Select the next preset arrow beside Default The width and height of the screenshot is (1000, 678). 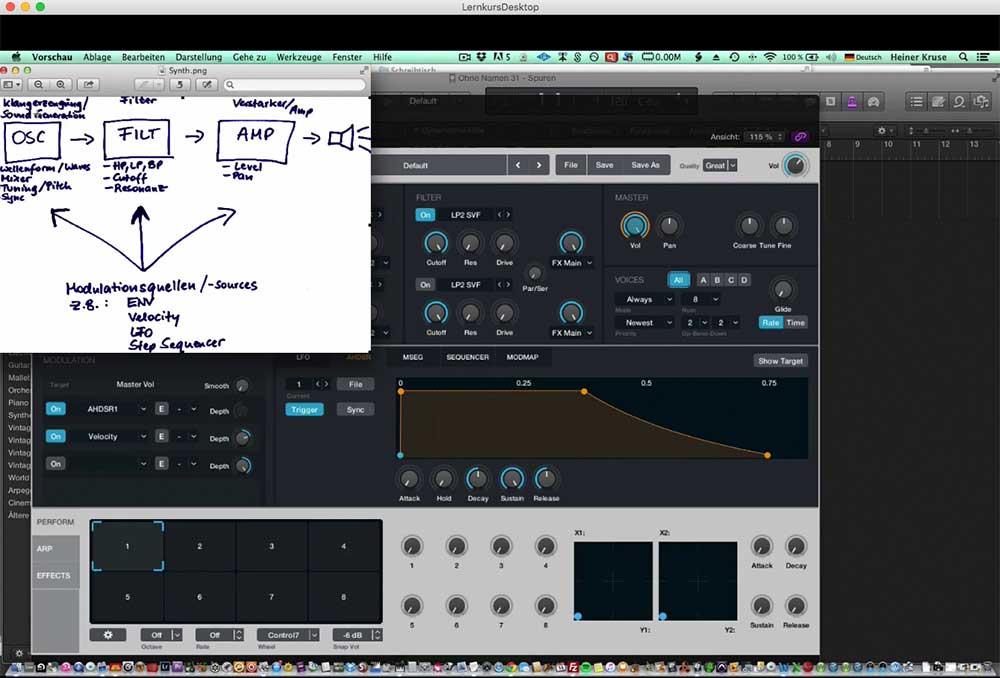click(539, 165)
